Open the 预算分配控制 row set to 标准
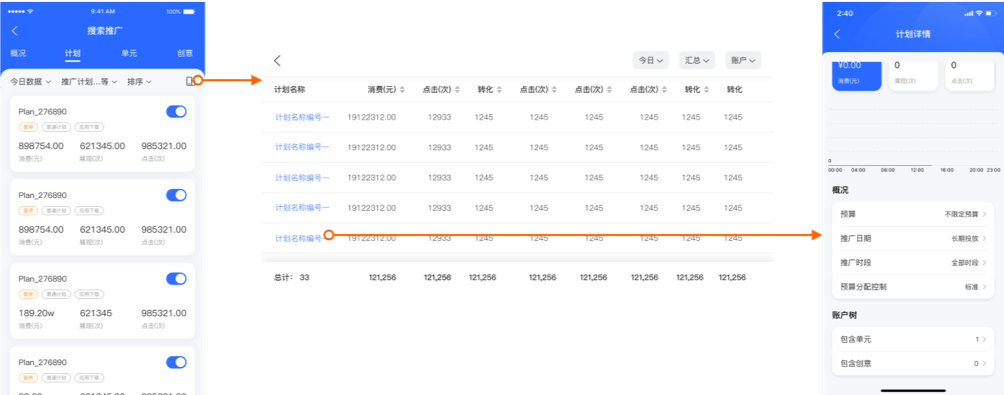Screen dimensions: 1004x395 pos(912,287)
